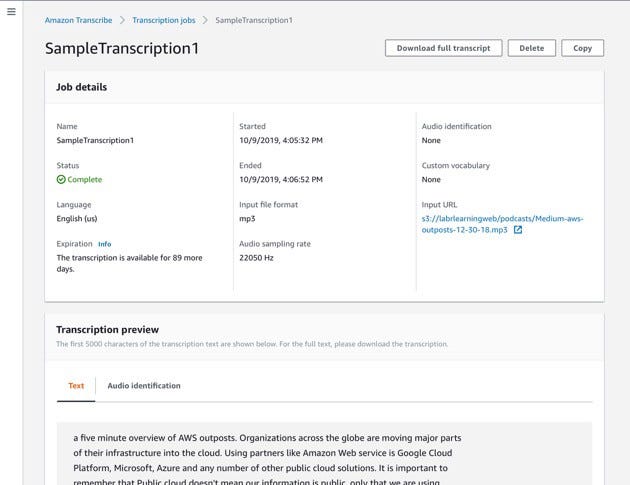Viewport: 630px width, 485px height.
Task: Click the job Name value SampleTranscription1
Action: pos(95,141)
